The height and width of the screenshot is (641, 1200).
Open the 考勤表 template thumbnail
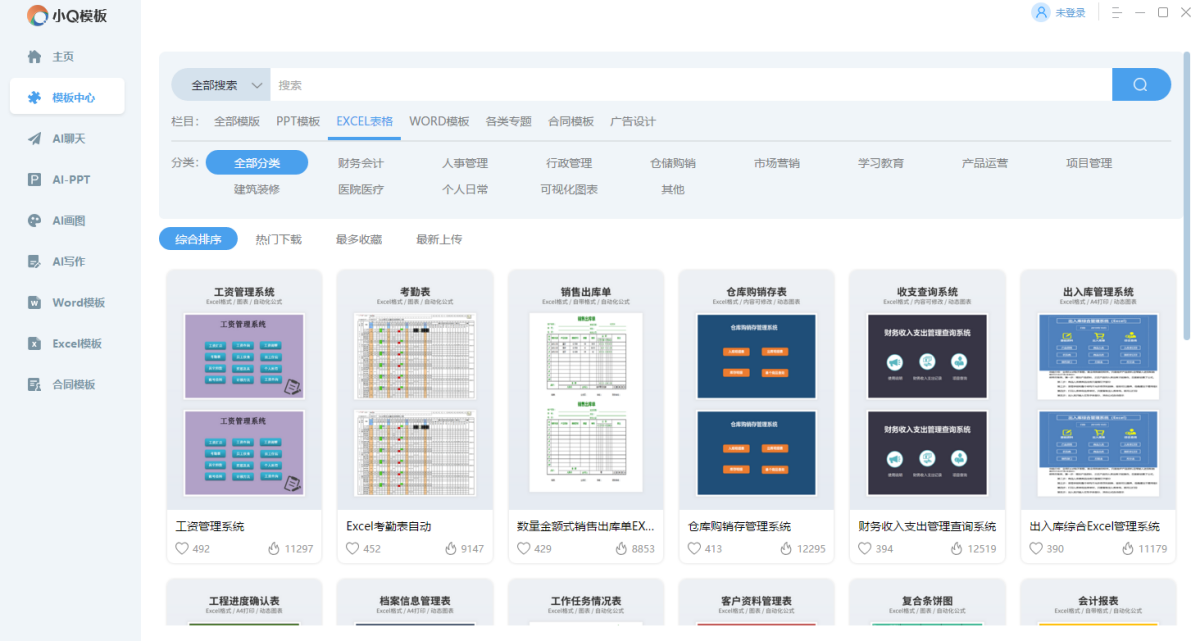coord(414,403)
